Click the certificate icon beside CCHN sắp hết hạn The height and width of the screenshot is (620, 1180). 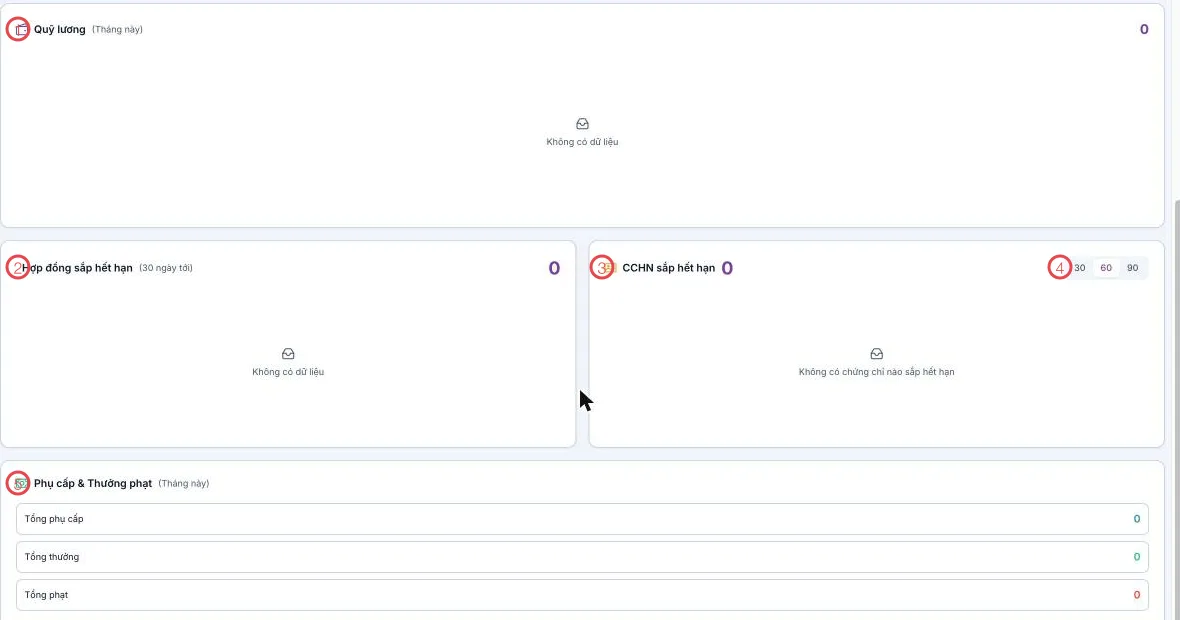(x=610, y=268)
